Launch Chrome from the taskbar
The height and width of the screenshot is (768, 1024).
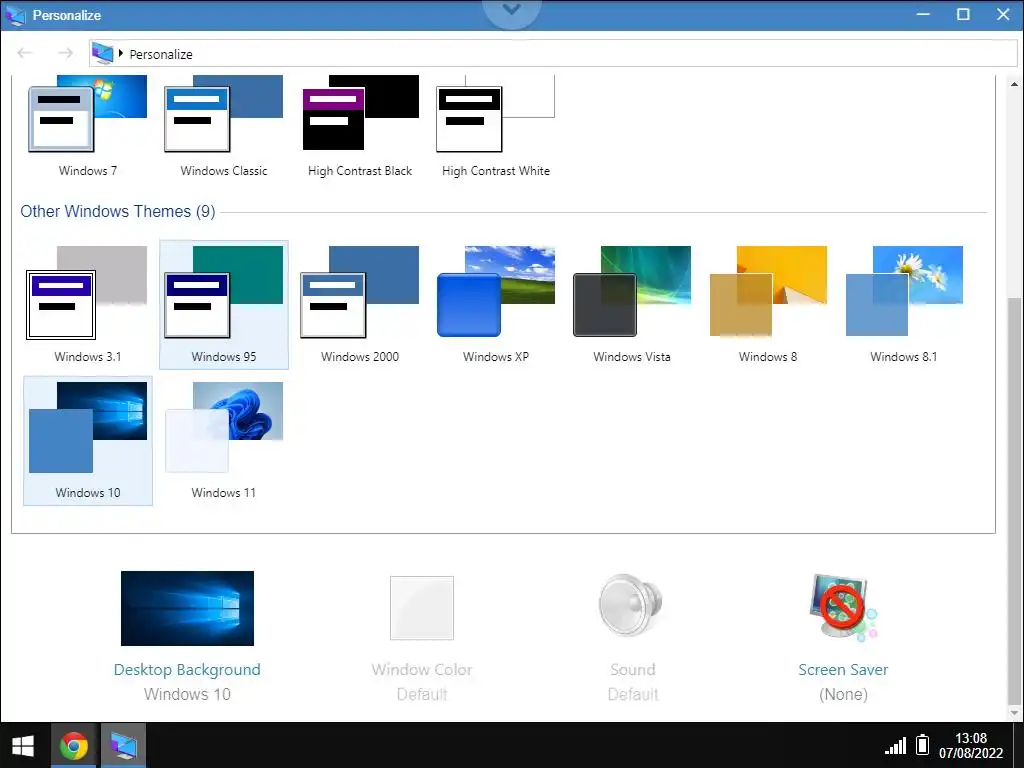click(x=74, y=746)
